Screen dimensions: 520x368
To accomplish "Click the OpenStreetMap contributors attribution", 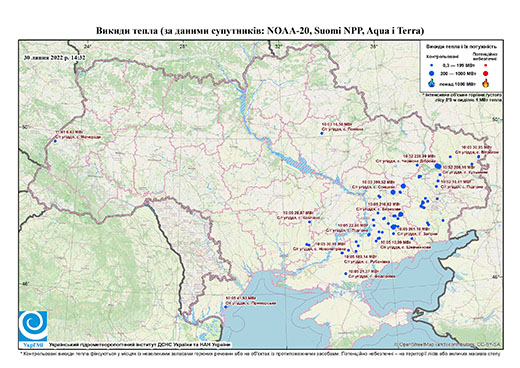I will (x=447, y=344).
